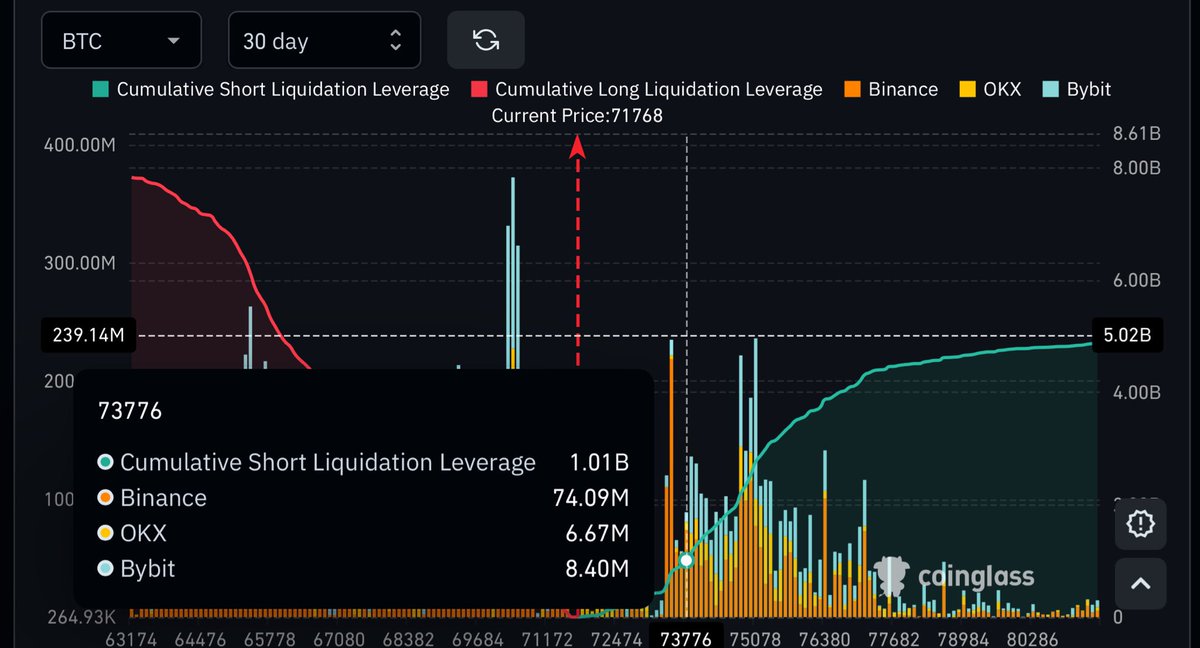1200x648 pixels.
Task: Click the scroll-to-top up chevron button
Action: click(1141, 584)
